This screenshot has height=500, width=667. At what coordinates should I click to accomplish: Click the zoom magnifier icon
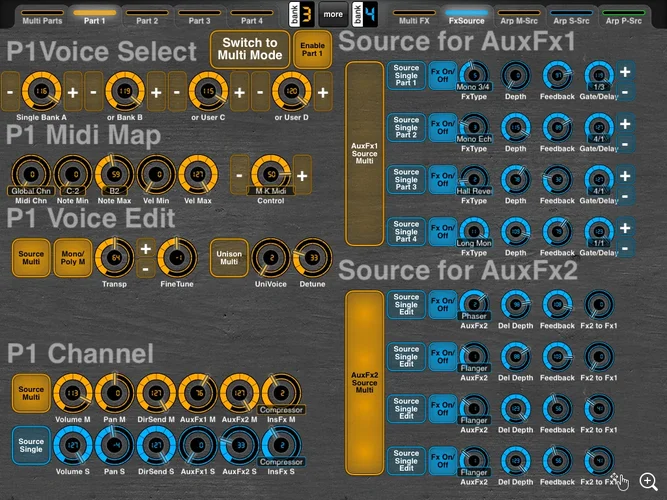click(x=648, y=481)
